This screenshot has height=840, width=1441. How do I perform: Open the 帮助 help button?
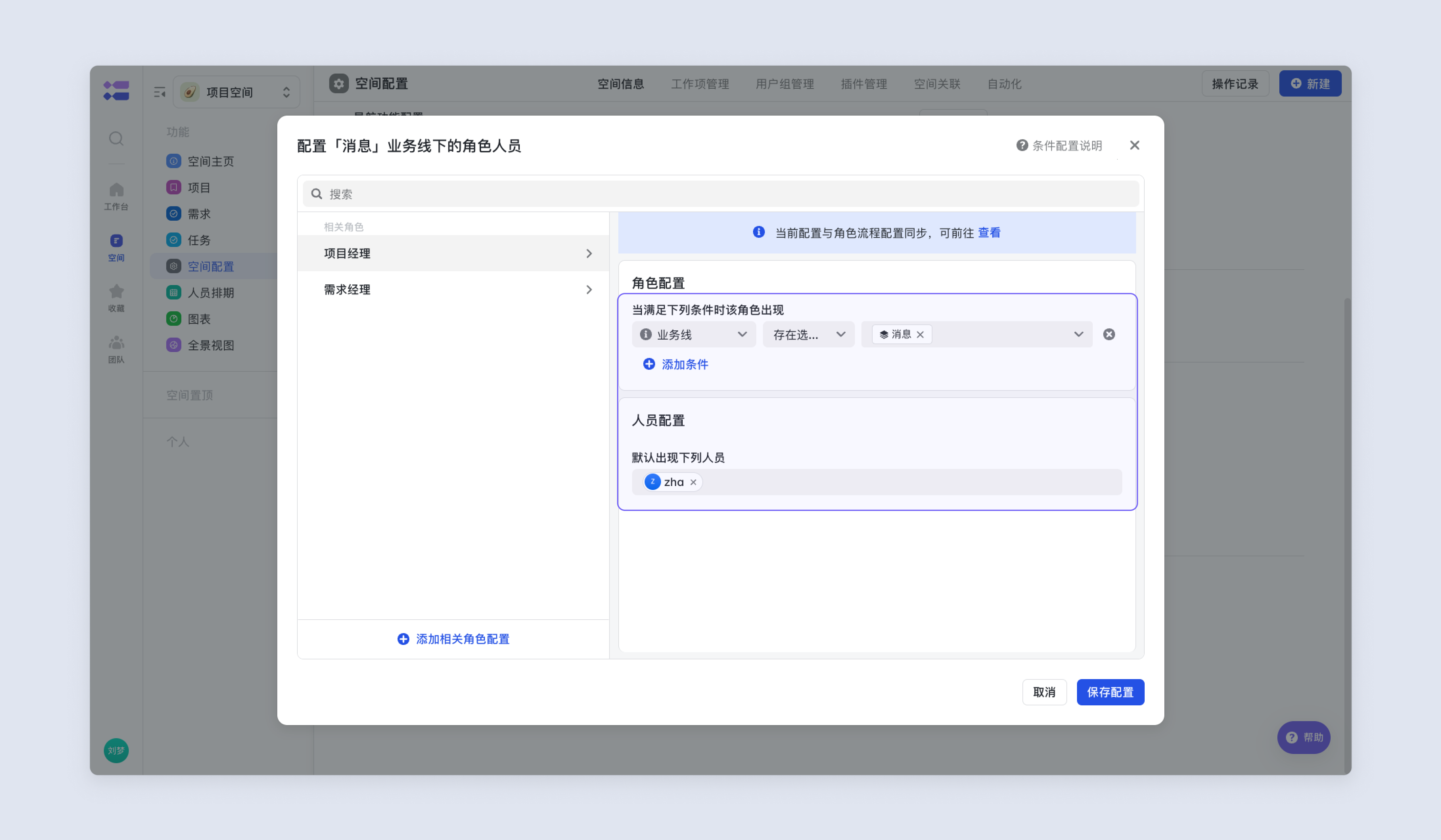coord(1304,737)
